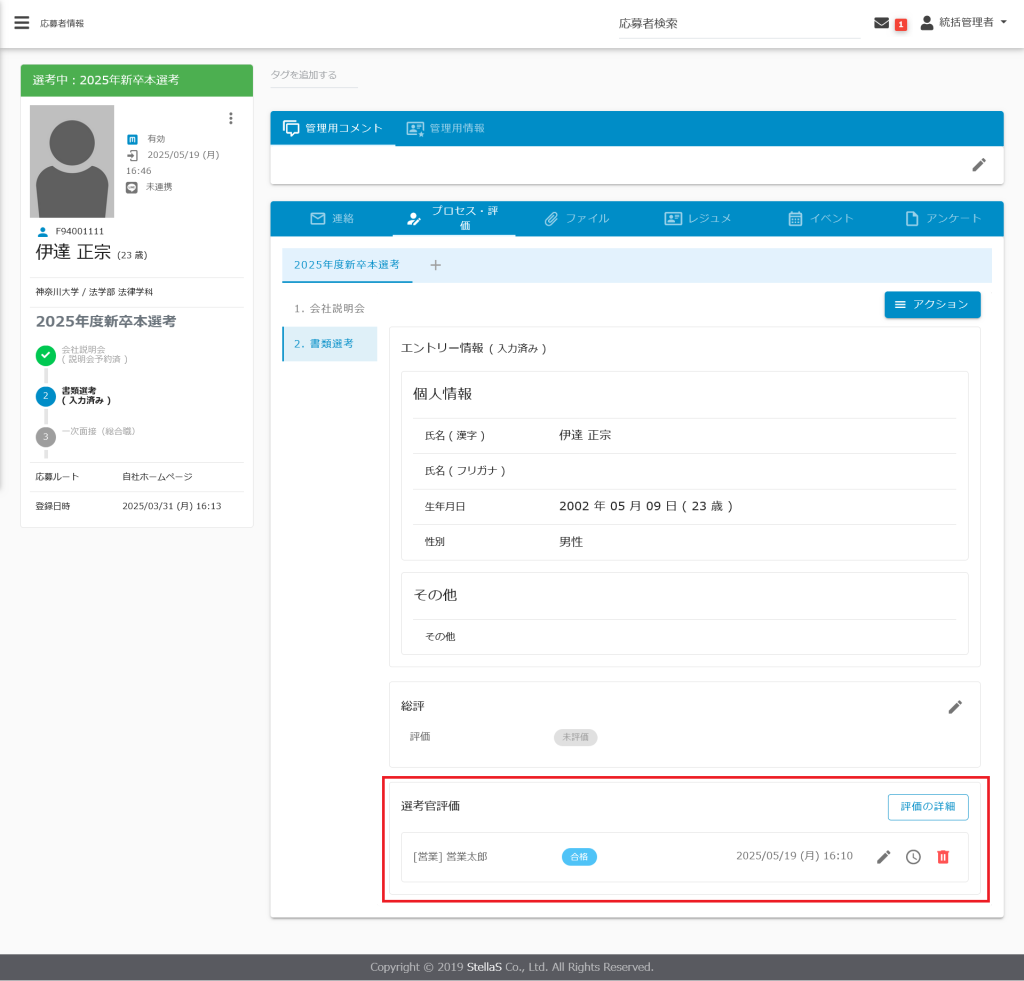1024x981 pixels.
Task: View evaluation history clock icon
Action: click(x=913, y=857)
